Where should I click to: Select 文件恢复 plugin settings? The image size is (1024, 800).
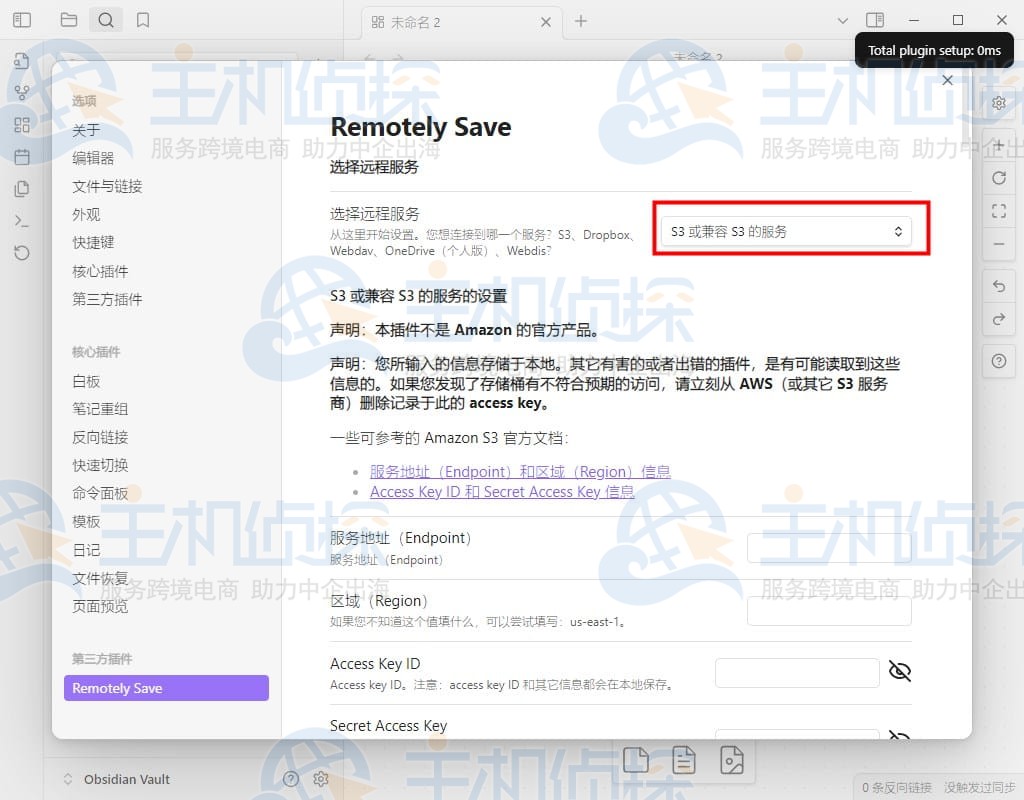coord(100,578)
